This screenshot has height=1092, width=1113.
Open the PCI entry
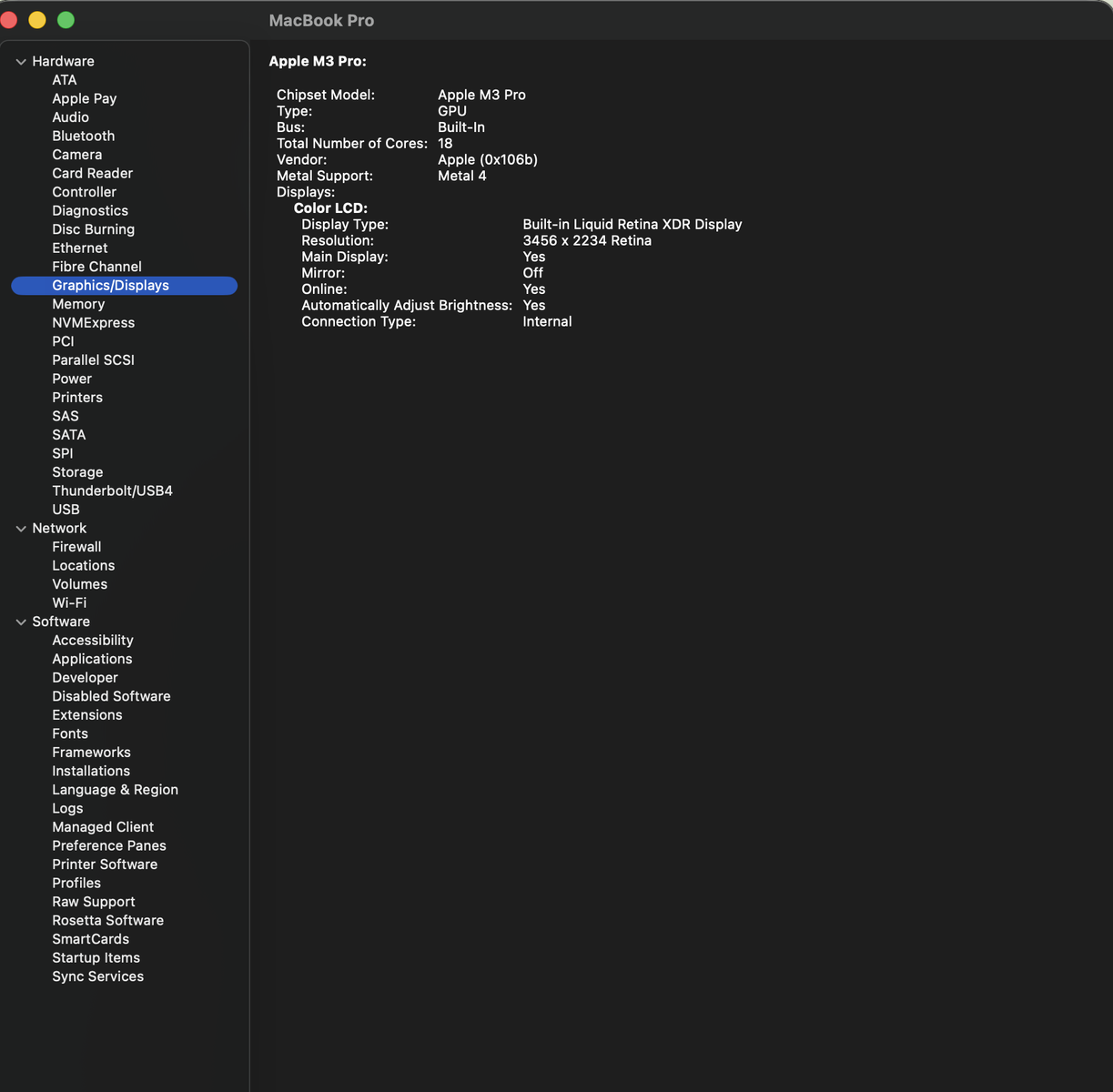tap(63, 341)
